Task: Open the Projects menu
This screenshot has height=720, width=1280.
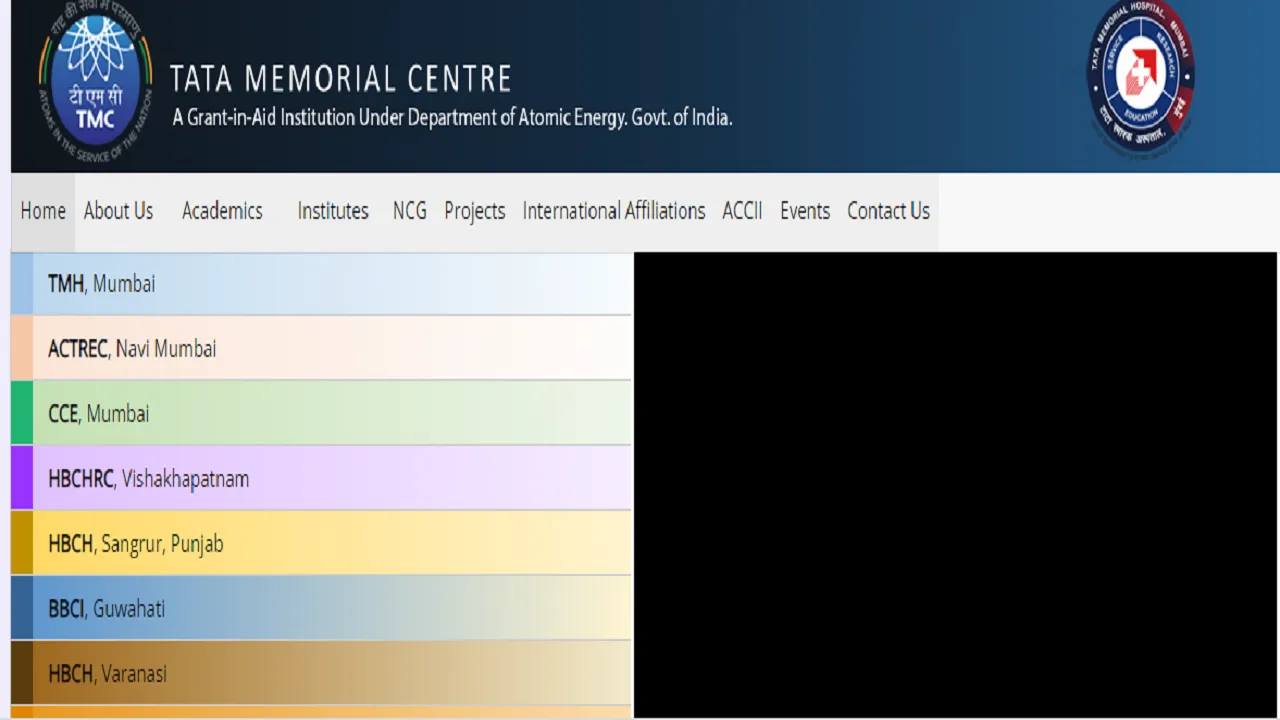Action: pos(474,211)
